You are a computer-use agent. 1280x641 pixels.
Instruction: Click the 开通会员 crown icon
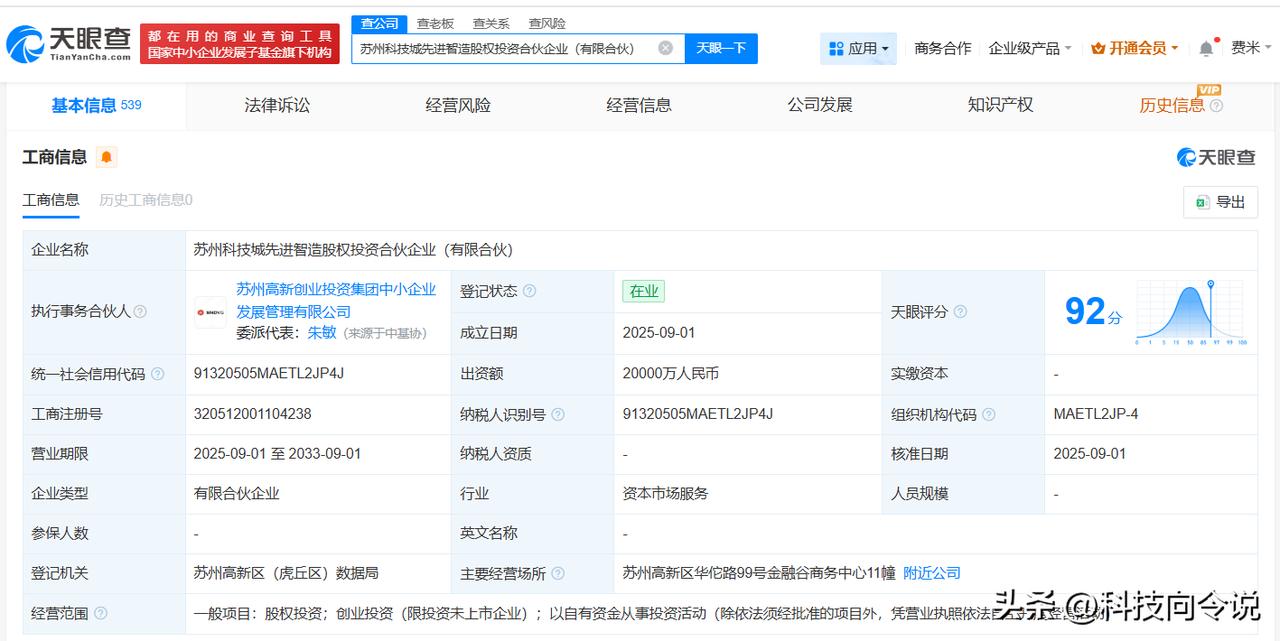pyautogui.click(x=1098, y=48)
